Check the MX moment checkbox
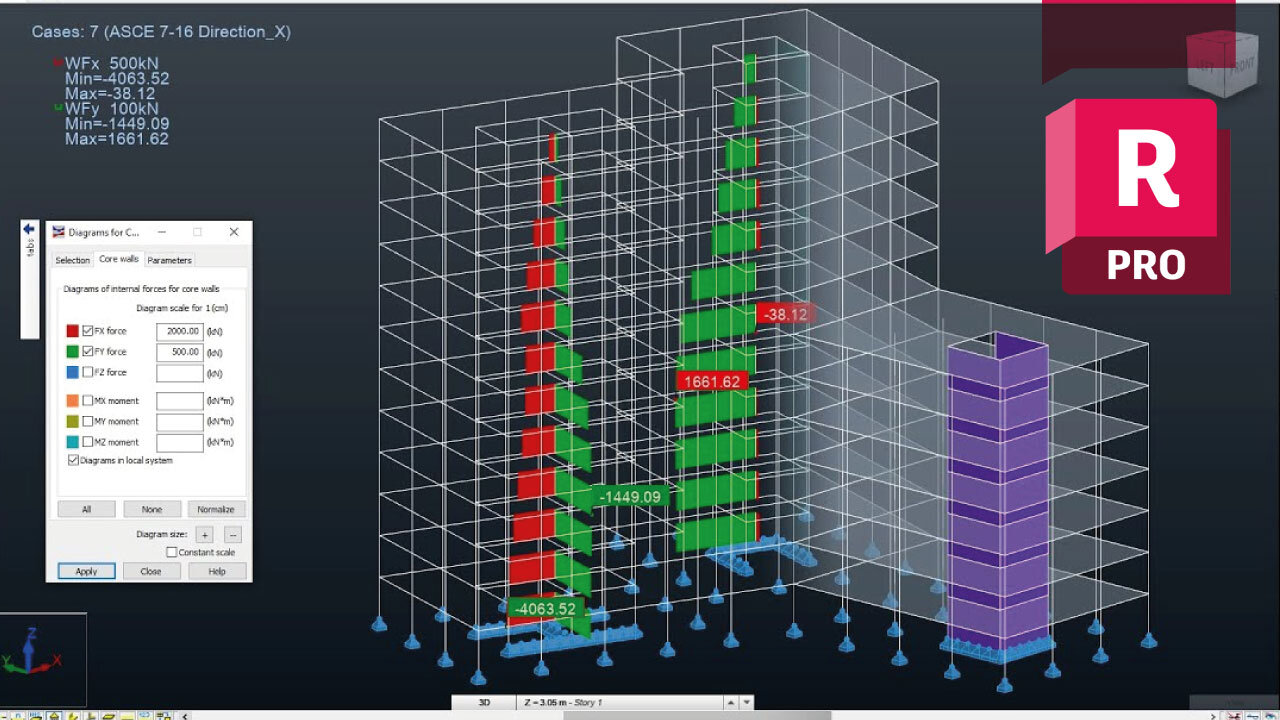Viewport: 1280px width, 720px height. (x=88, y=400)
